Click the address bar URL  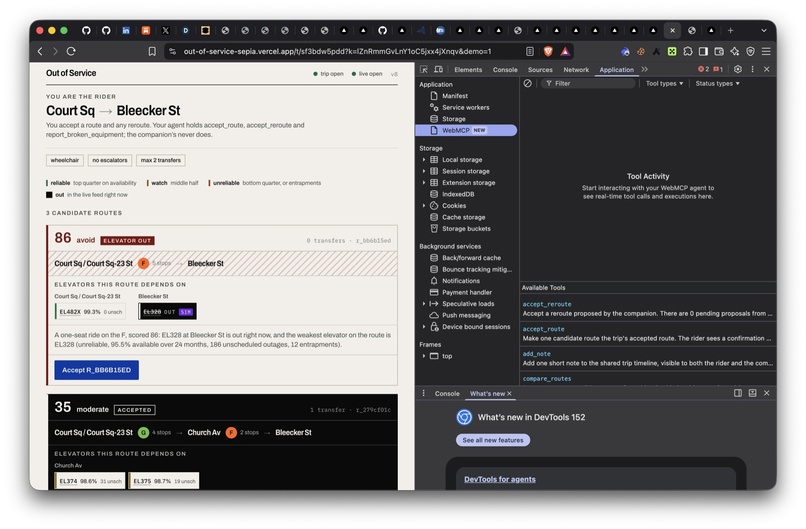(337, 51)
